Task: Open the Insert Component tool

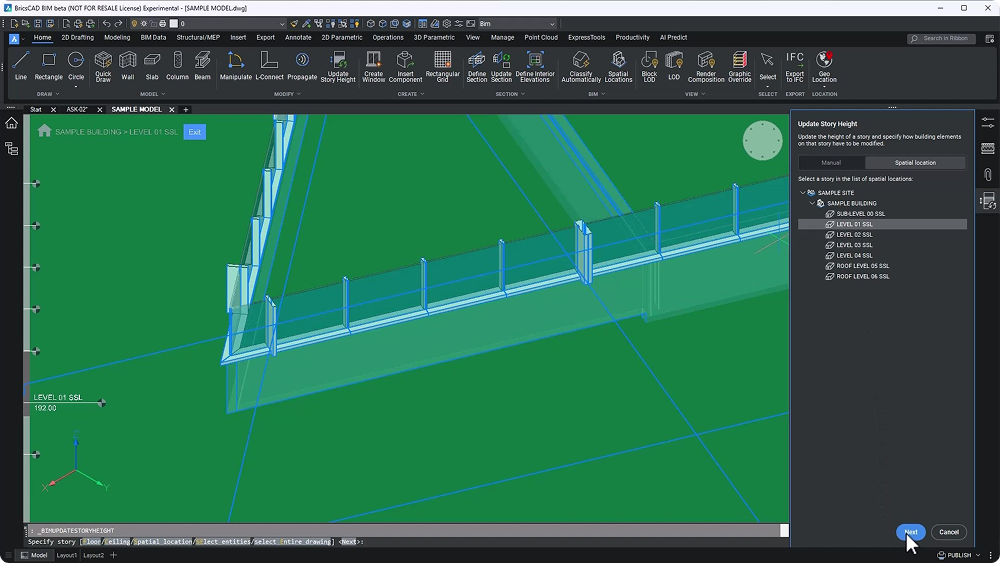Action: coord(405,66)
